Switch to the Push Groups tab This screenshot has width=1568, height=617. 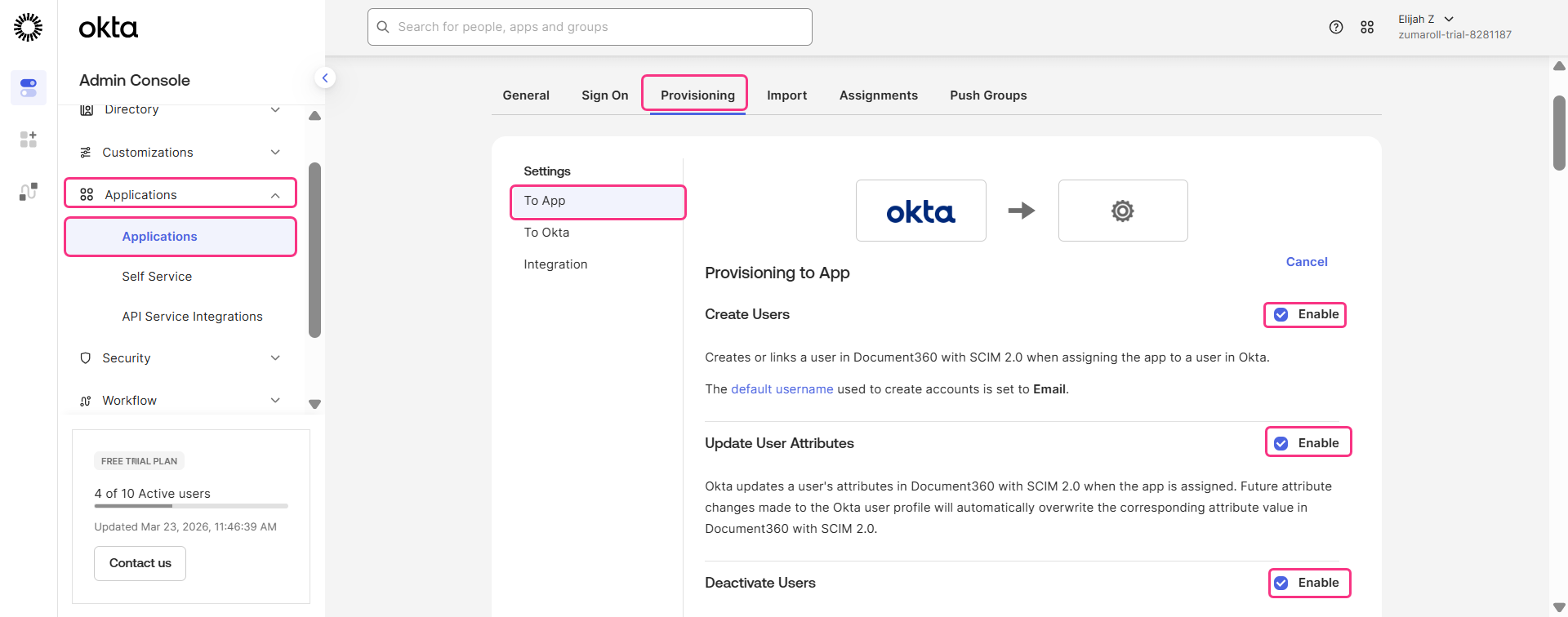coord(988,95)
